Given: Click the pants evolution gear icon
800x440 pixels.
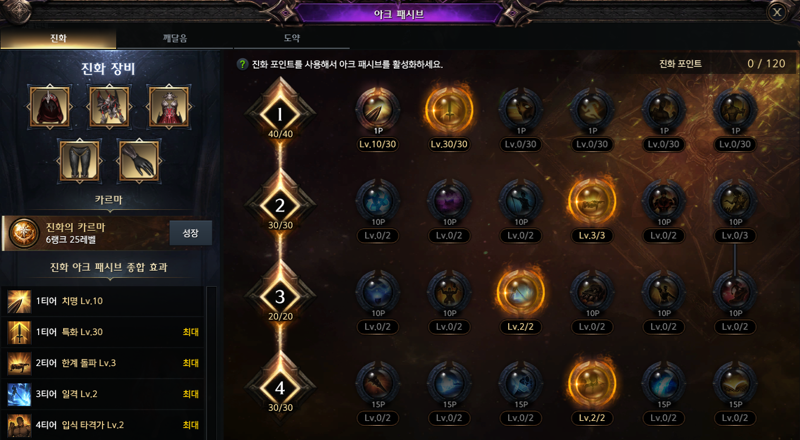Looking at the screenshot, I should click(x=79, y=161).
